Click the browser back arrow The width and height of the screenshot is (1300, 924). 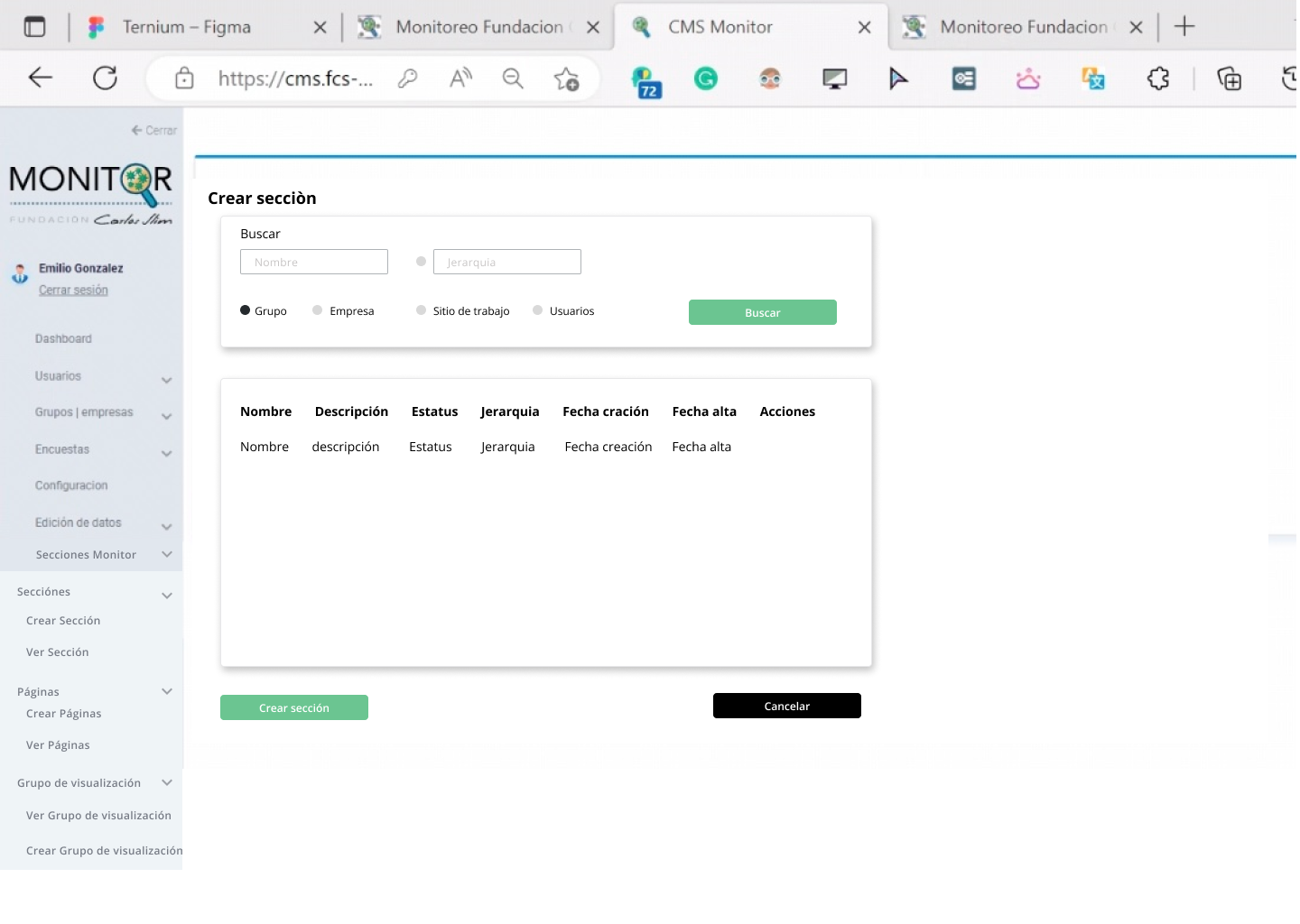41,79
